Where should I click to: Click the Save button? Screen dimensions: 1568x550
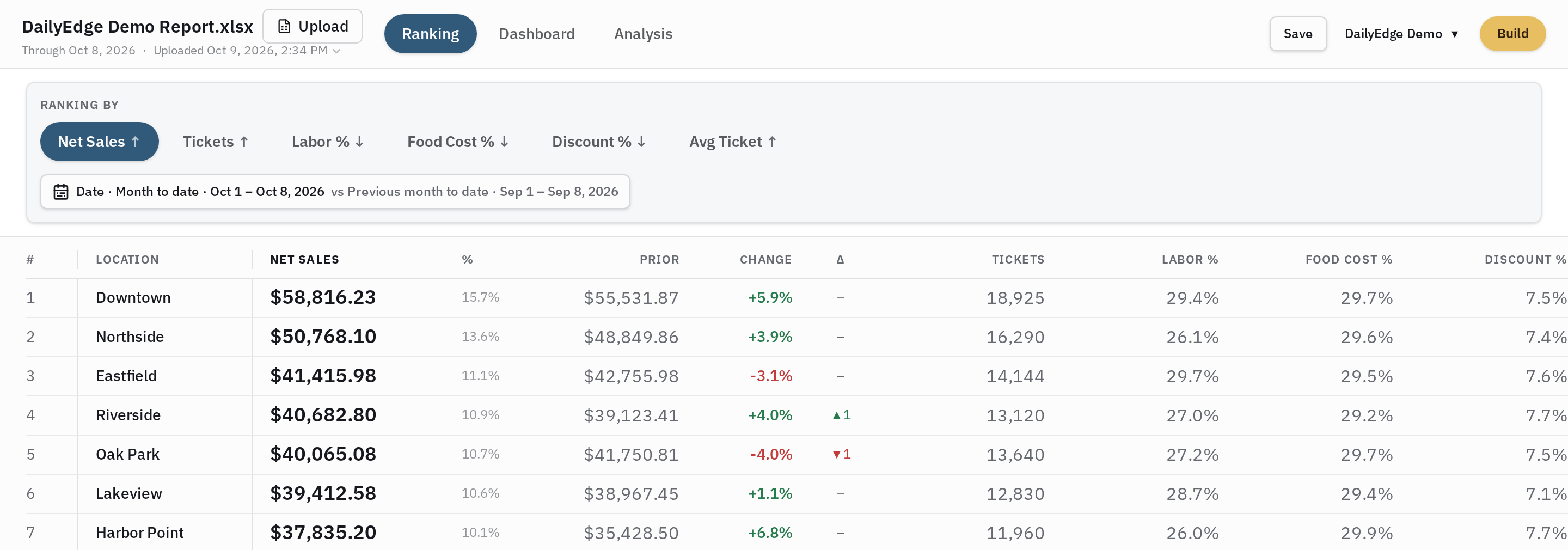(x=1298, y=34)
